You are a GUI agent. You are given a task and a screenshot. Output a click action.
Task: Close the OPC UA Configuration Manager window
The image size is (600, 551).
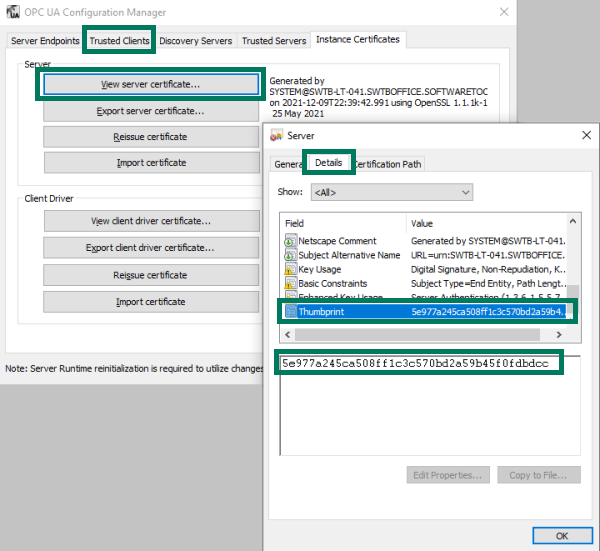pos(504,12)
